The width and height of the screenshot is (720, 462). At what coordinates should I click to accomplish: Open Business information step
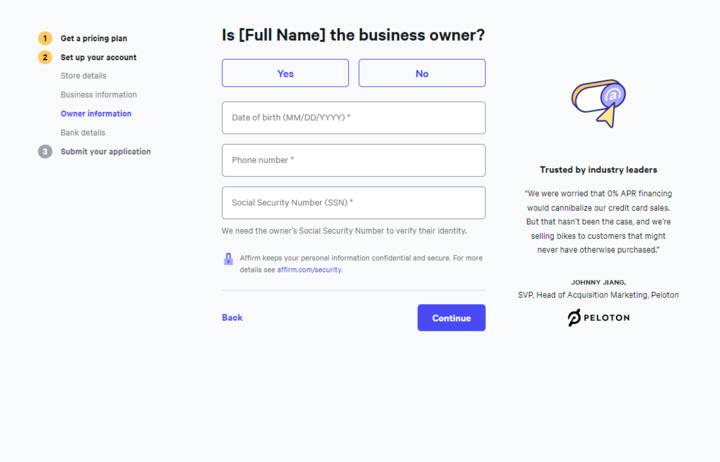pos(99,95)
